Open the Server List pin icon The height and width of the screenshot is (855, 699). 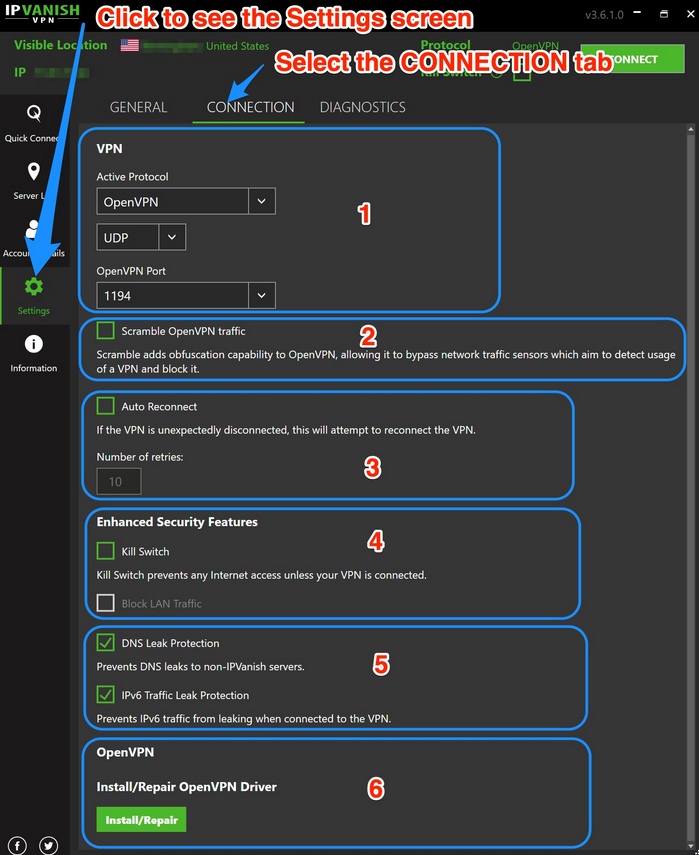[x=34, y=171]
